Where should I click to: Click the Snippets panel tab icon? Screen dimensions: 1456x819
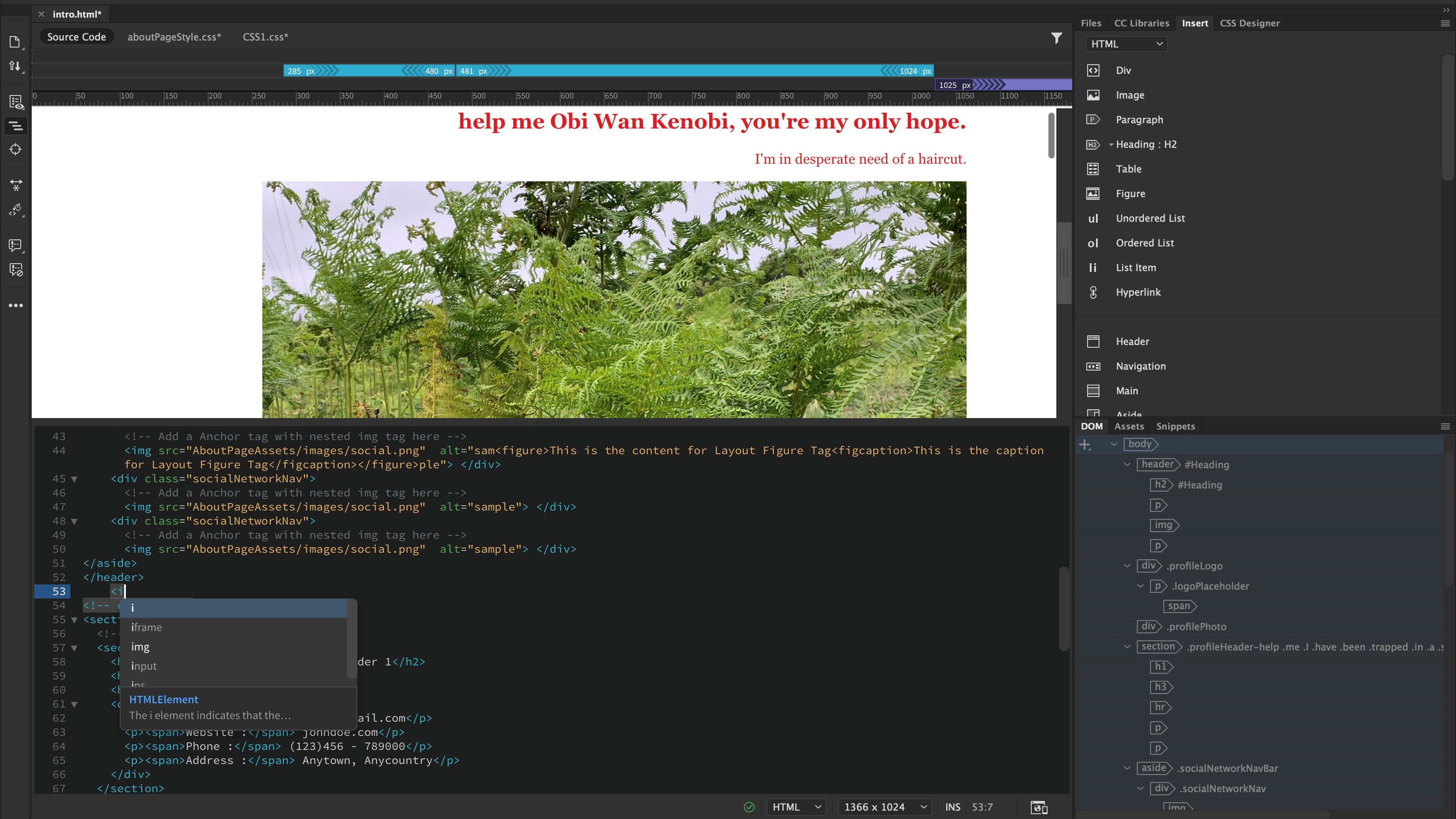point(1175,425)
